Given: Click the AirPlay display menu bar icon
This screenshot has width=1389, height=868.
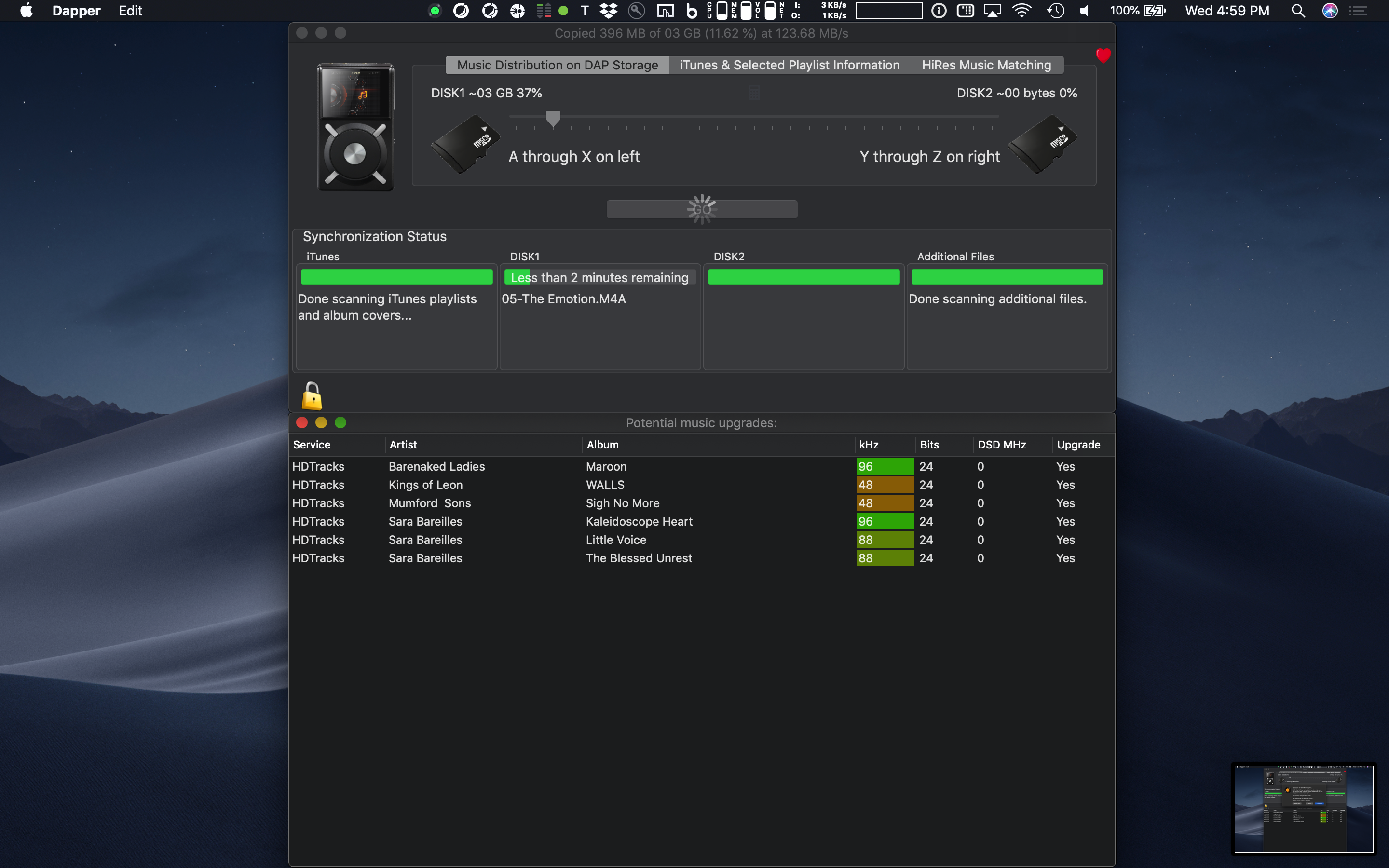Looking at the screenshot, I should tap(993, 10).
